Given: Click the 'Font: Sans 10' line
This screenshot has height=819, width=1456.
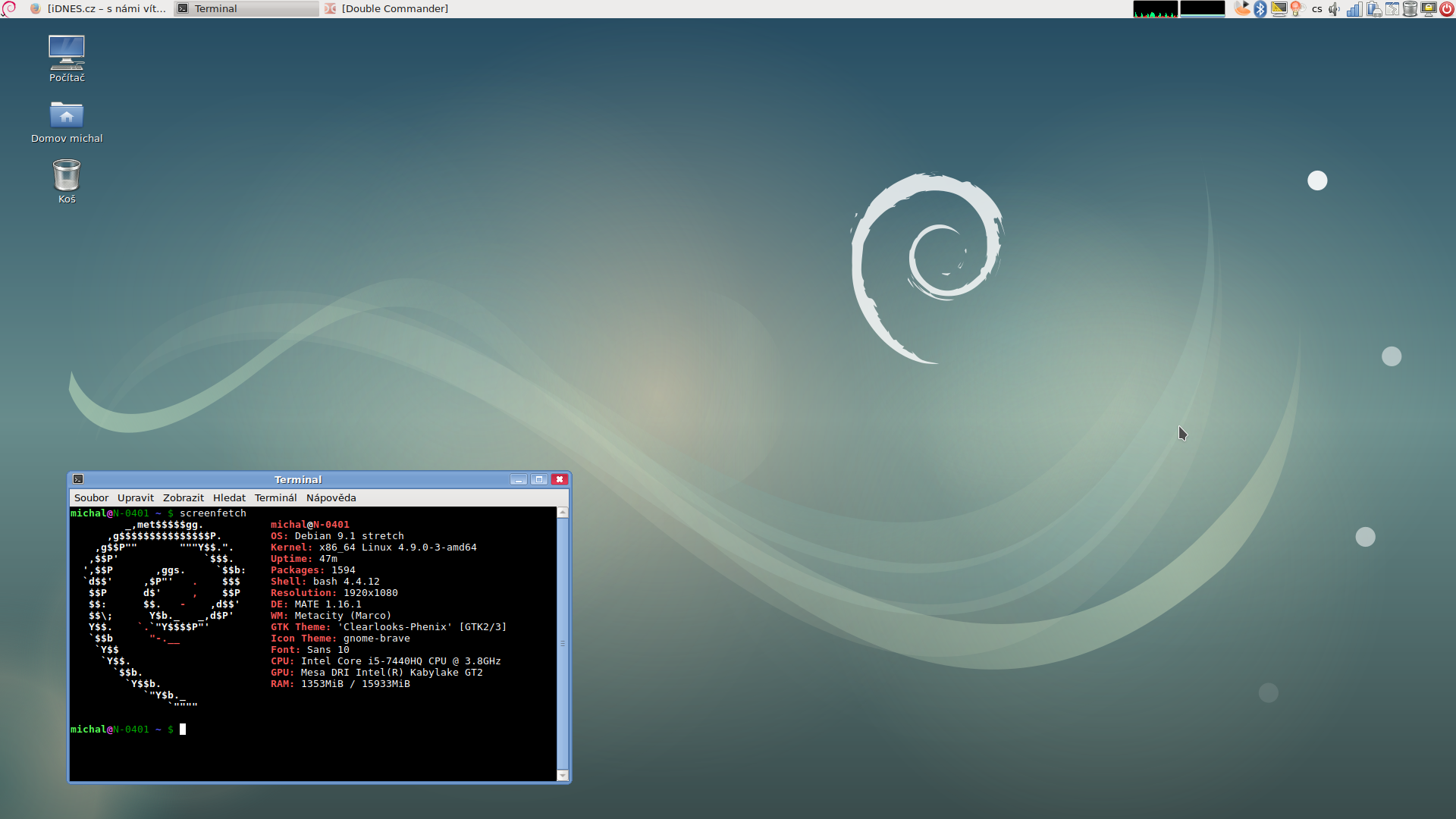Looking at the screenshot, I should [x=310, y=650].
